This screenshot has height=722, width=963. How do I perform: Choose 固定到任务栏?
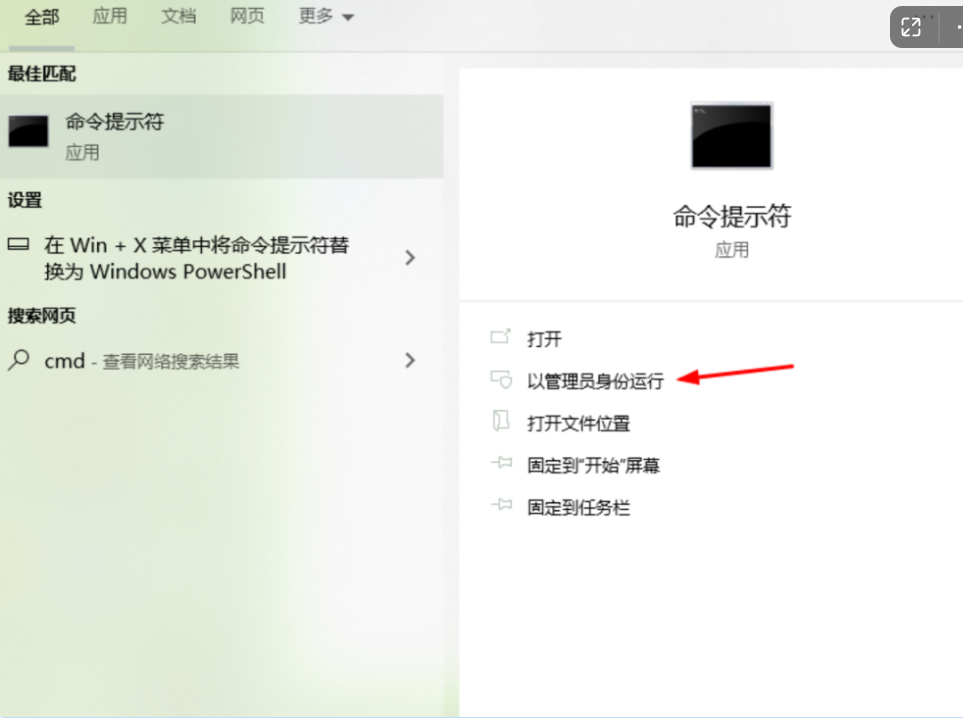click(579, 508)
